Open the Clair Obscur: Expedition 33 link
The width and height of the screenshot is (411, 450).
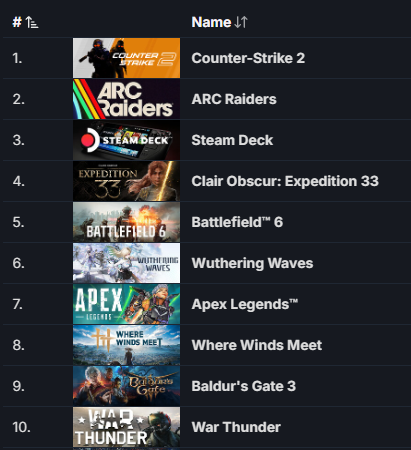285,181
